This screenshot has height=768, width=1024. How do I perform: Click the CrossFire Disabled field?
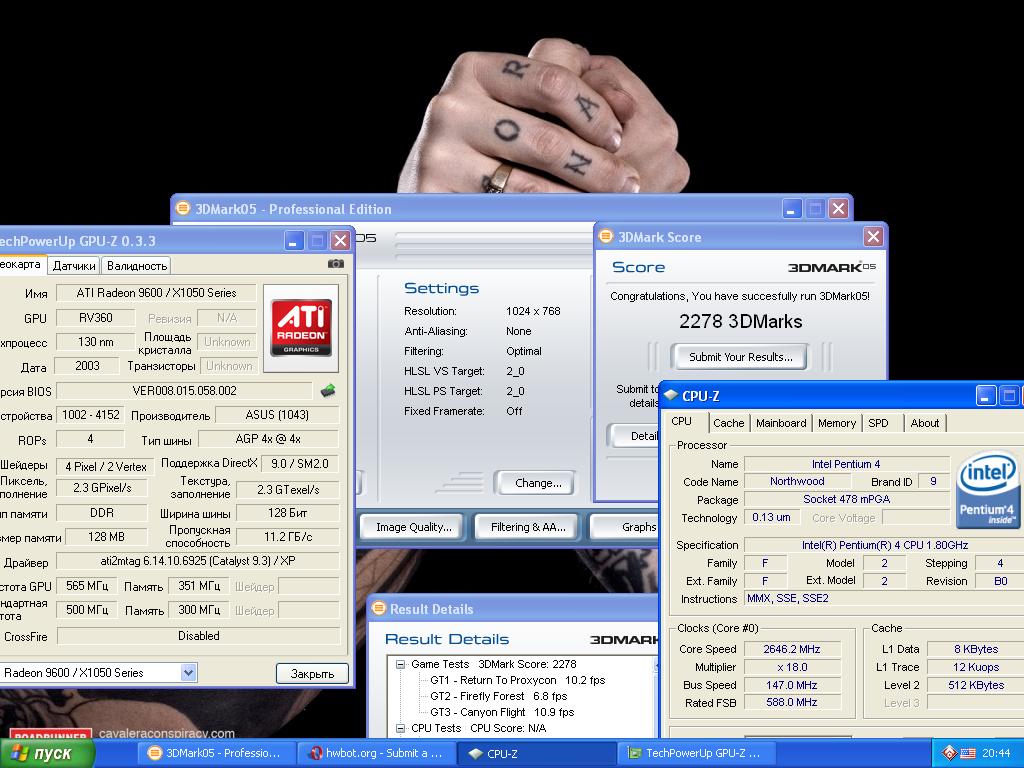click(x=199, y=636)
